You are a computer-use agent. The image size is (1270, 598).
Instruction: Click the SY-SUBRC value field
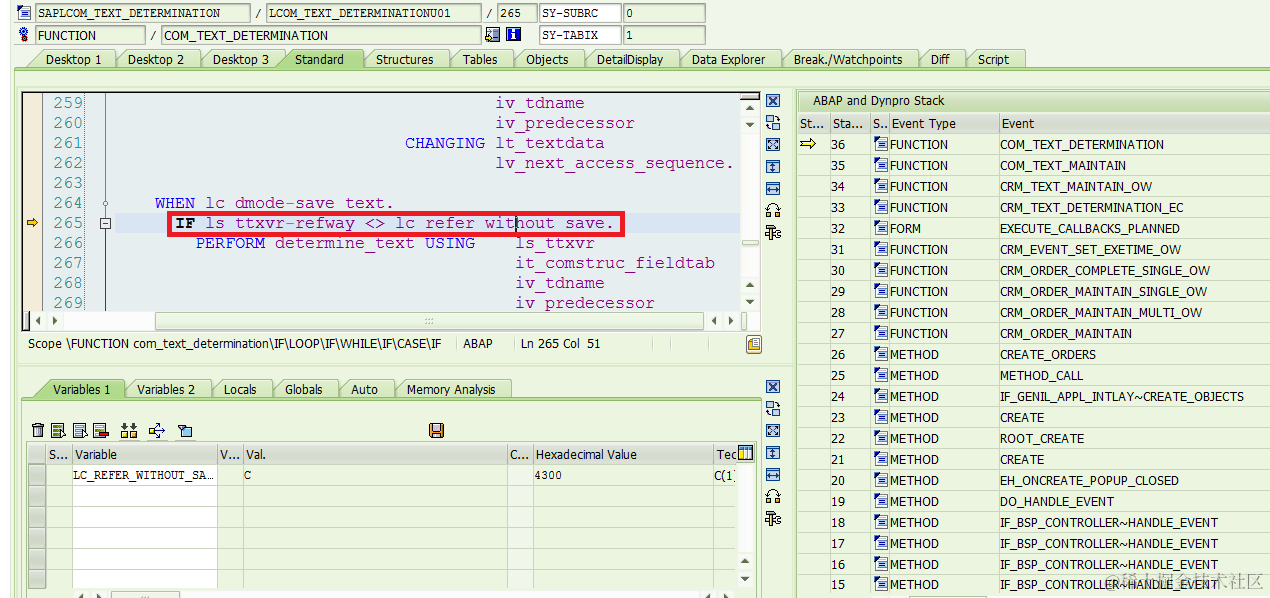pos(664,13)
